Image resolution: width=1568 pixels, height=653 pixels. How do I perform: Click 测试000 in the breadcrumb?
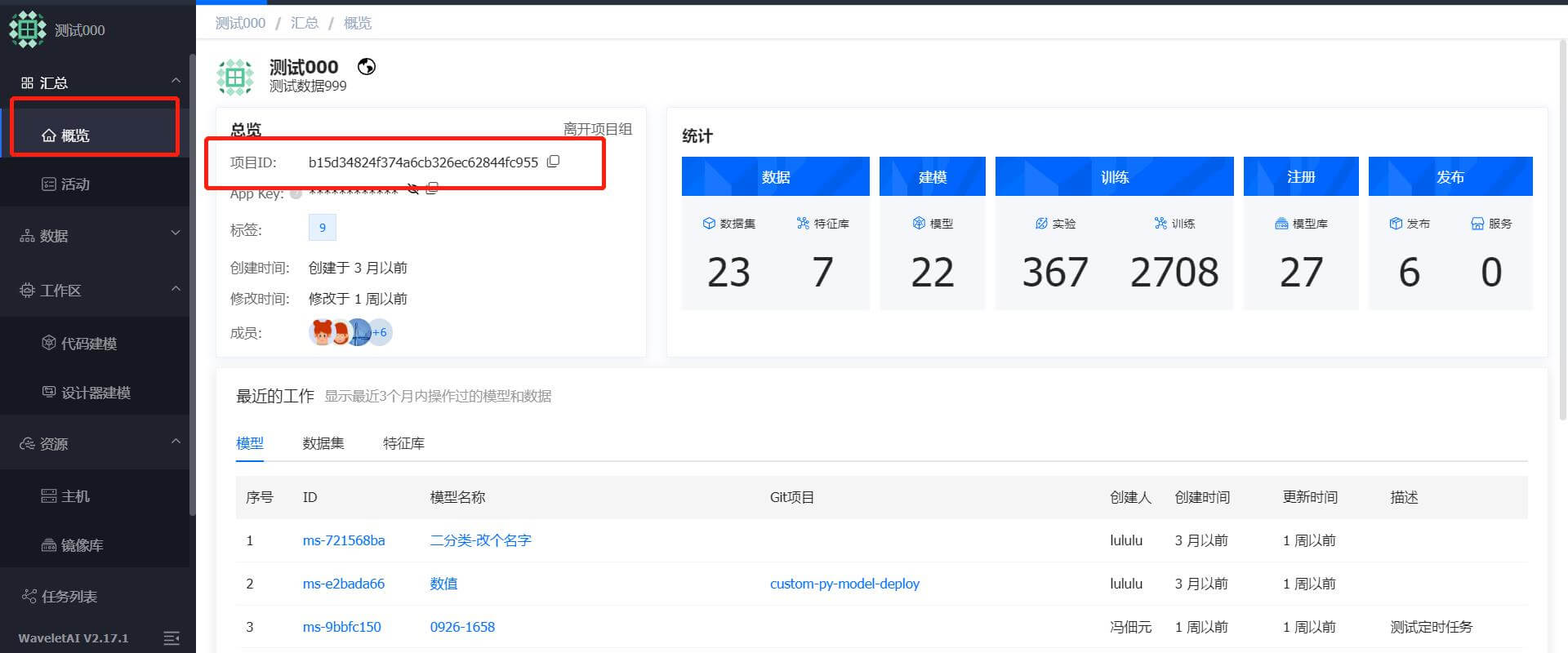click(x=240, y=23)
